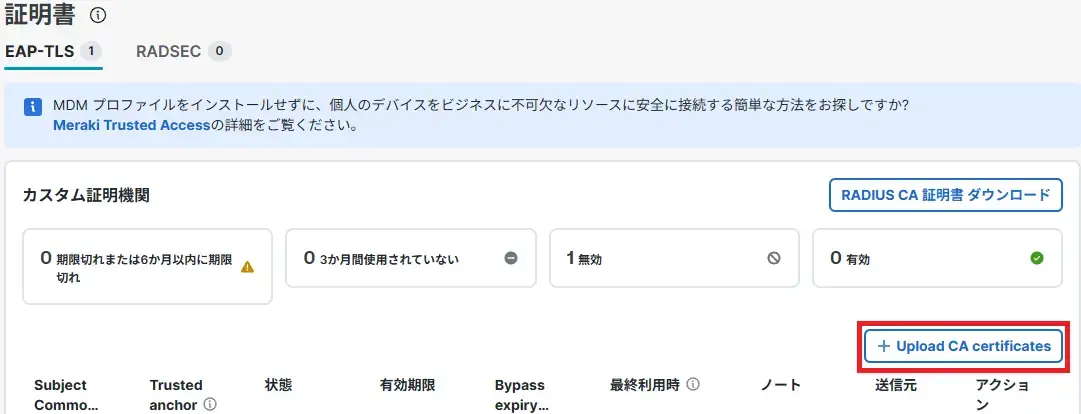
Task: Click info icon next to Trusted anchor
Action: coord(210,405)
